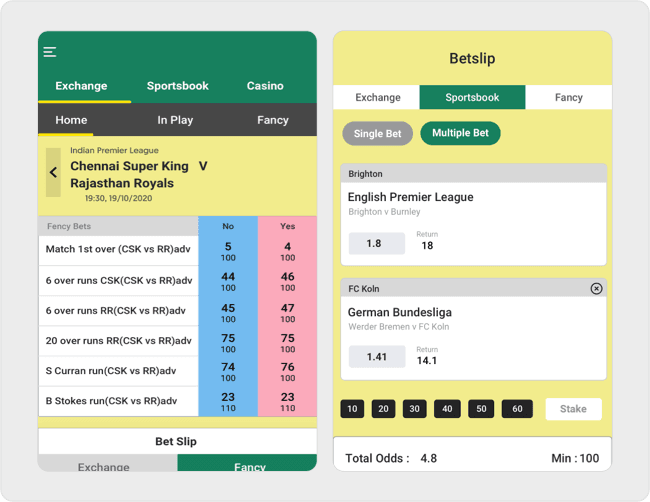Switch Betslip to the Exchange tab
Screen dimensions: 650x502
[378, 98]
